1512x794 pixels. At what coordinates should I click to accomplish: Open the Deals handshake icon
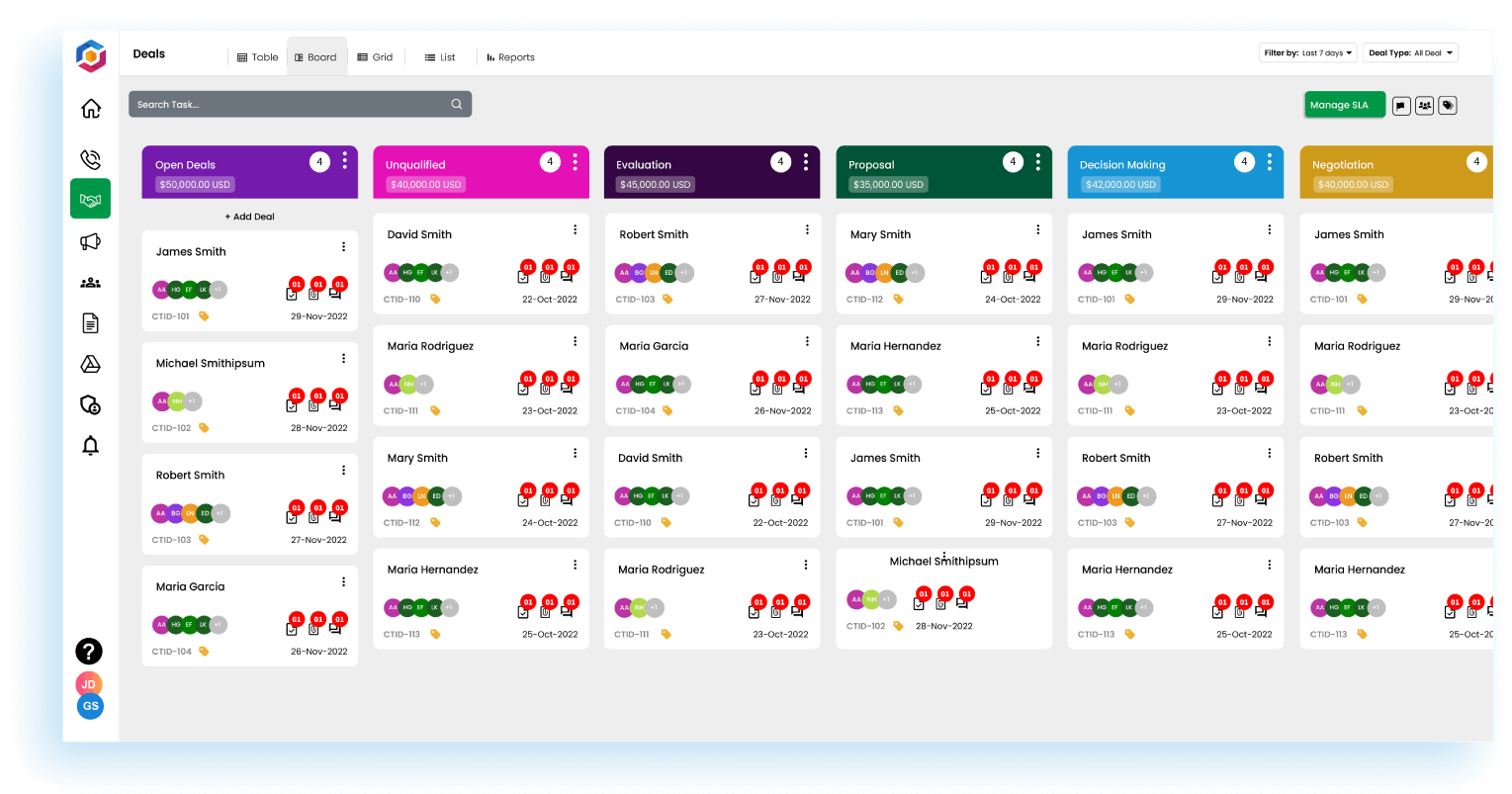90,198
